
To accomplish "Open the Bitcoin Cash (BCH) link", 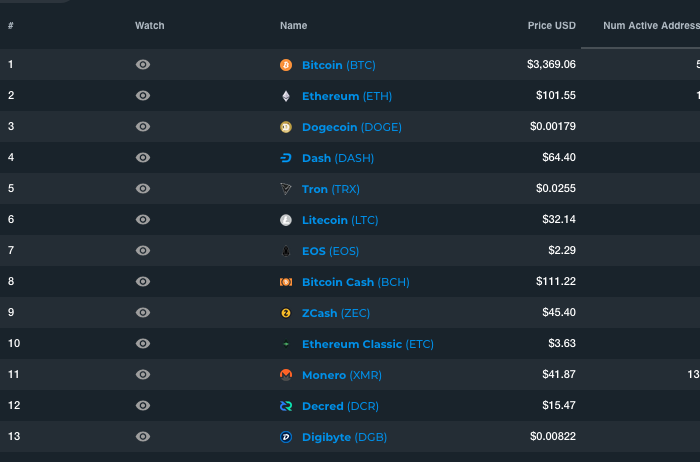I will click(x=355, y=282).
